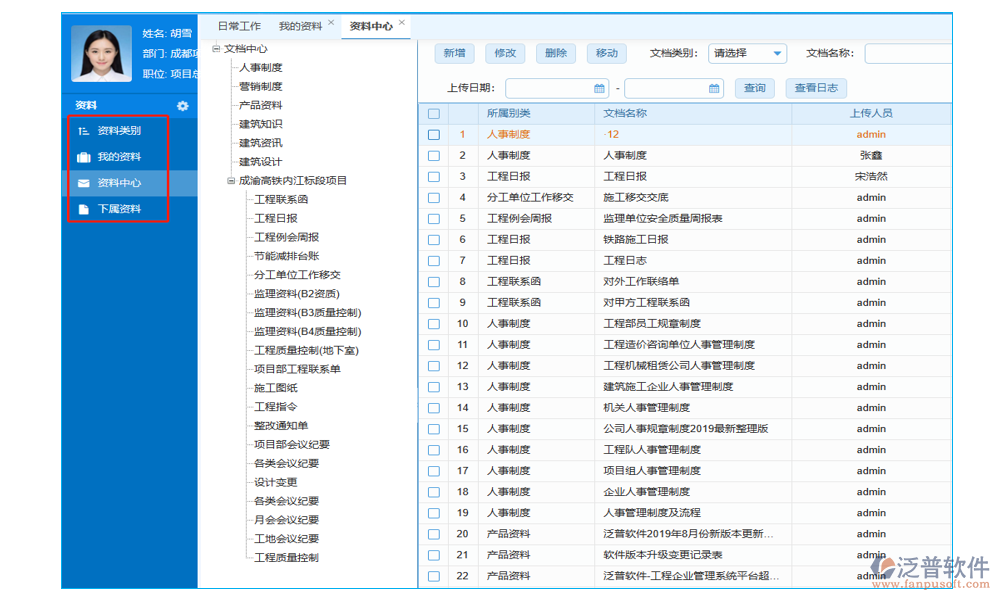Click the gear settings icon on the 资料 panel
Image resolution: width=1000 pixels, height=600 pixels.
[x=182, y=105]
